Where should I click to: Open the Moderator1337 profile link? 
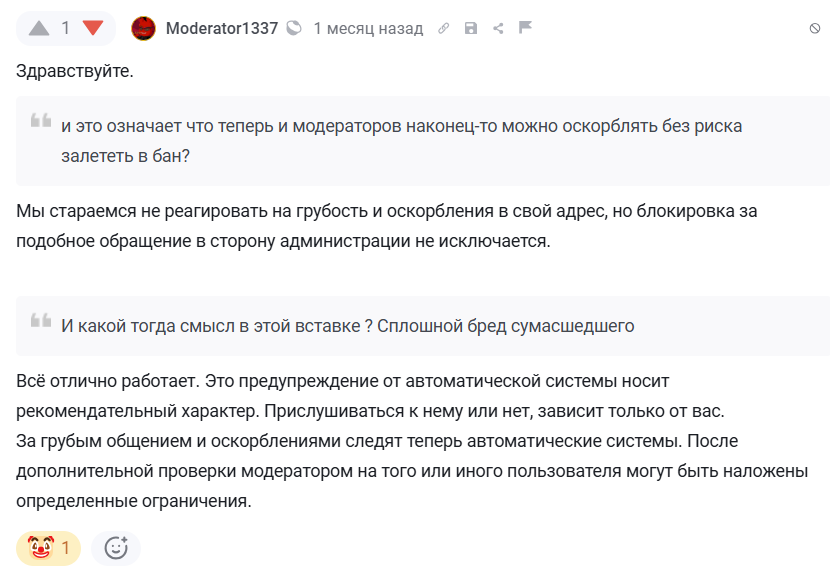[x=222, y=28]
